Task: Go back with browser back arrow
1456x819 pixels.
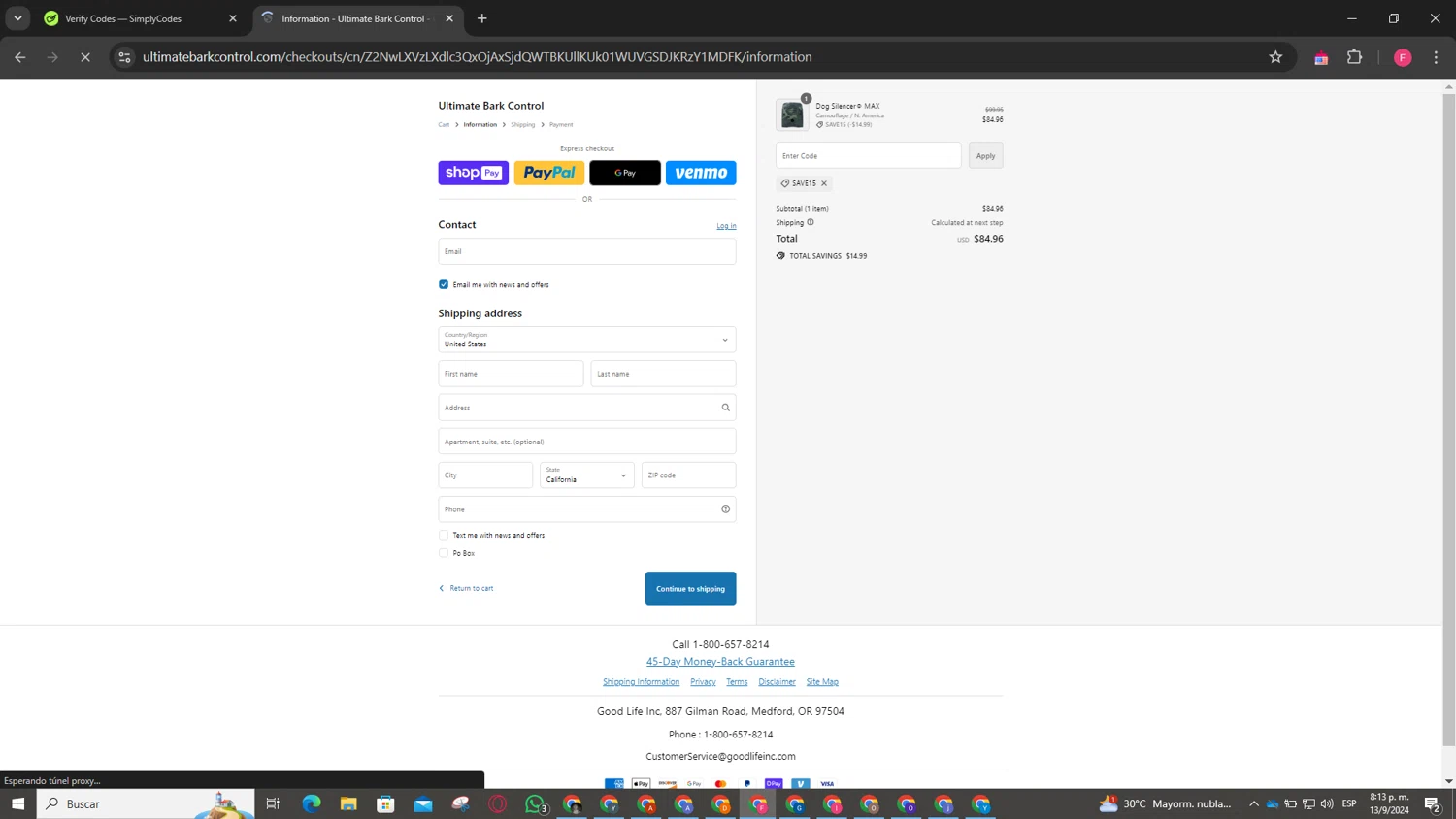Action: point(20,57)
